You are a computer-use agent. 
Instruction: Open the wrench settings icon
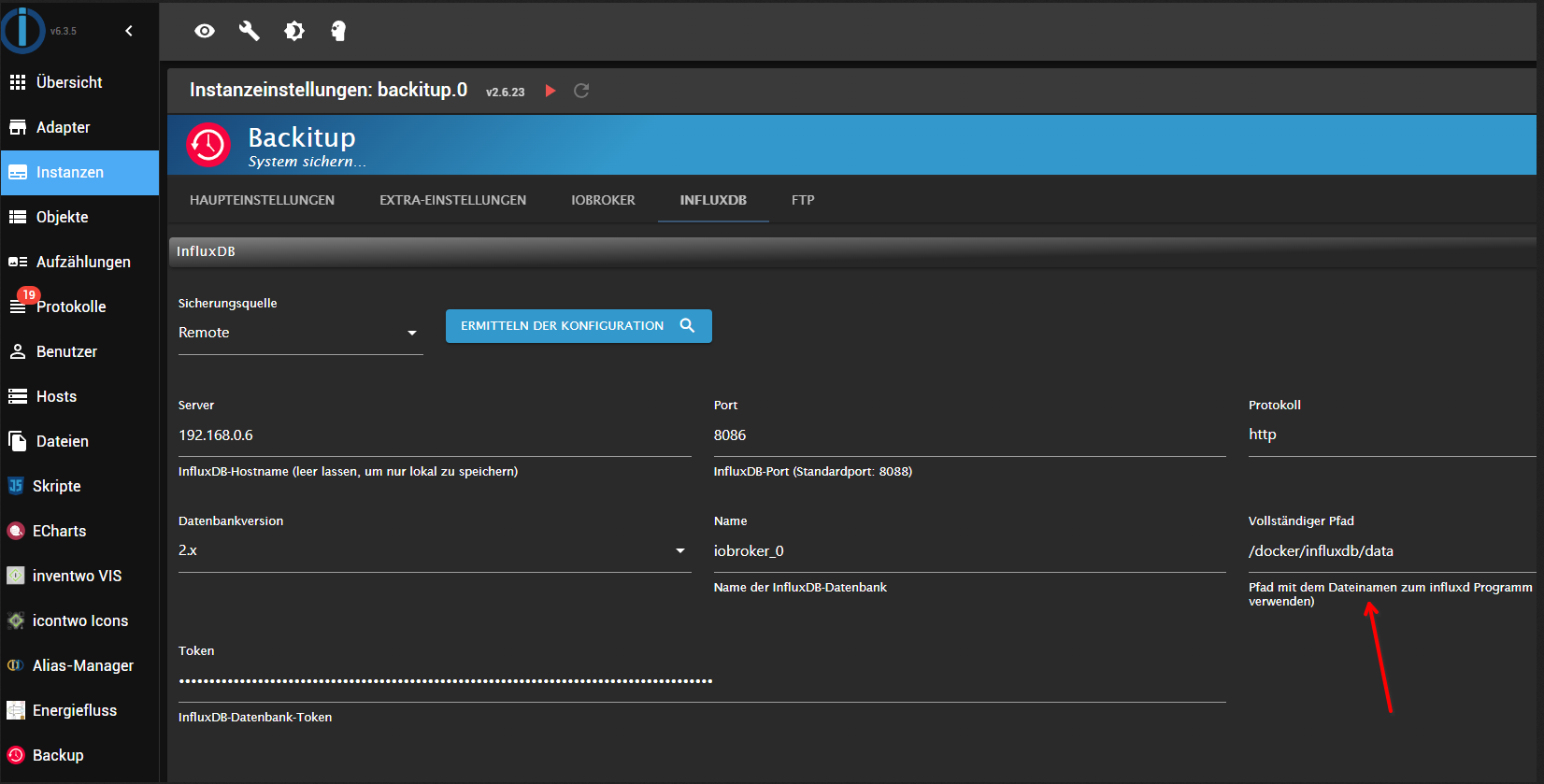(x=250, y=31)
